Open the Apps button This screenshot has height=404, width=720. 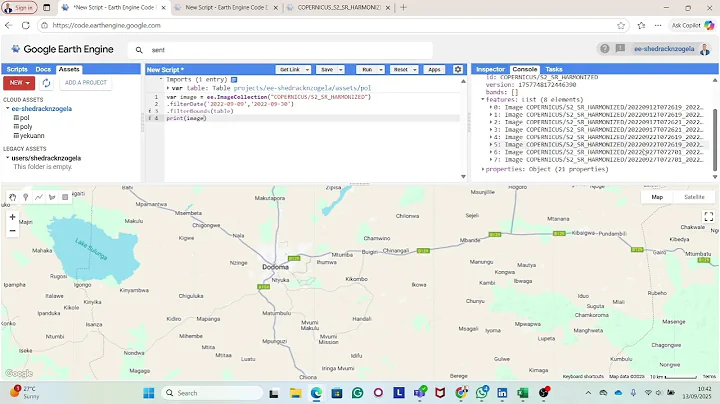click(434, 70)
